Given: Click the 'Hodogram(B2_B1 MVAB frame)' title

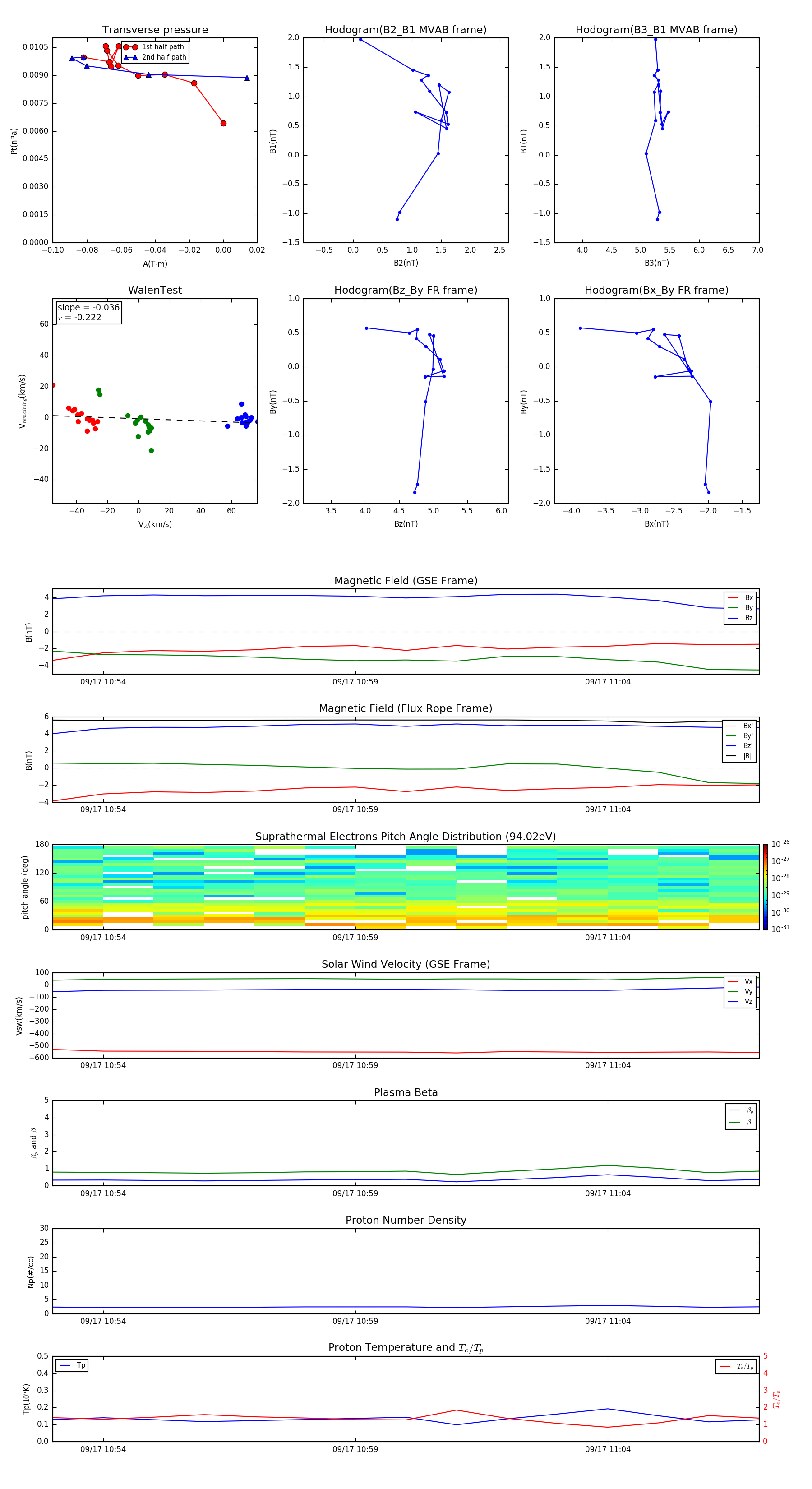Looking at the screenshot, I should point(405,30).
